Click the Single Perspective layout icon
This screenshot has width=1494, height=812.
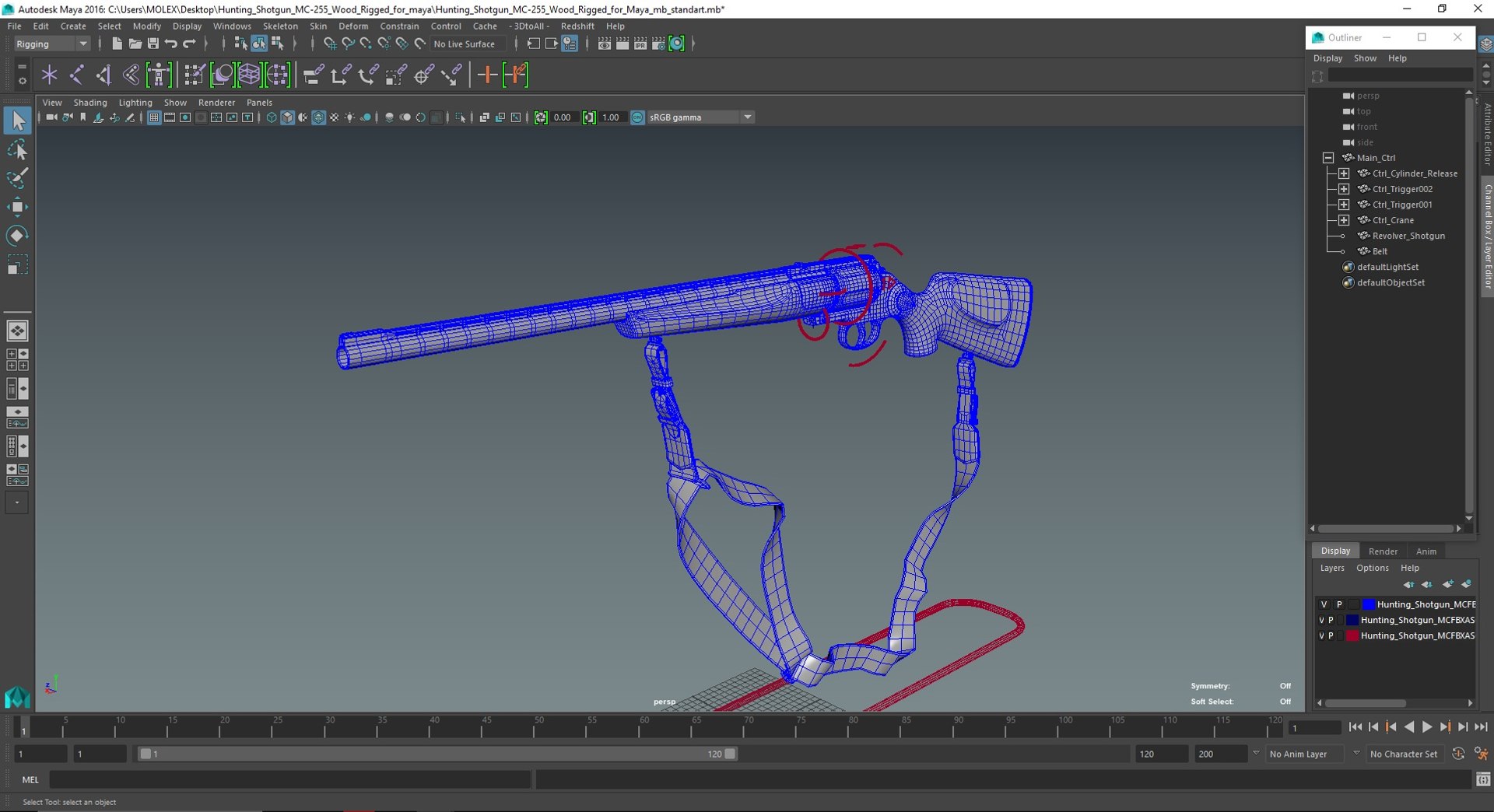click(17, 331)
